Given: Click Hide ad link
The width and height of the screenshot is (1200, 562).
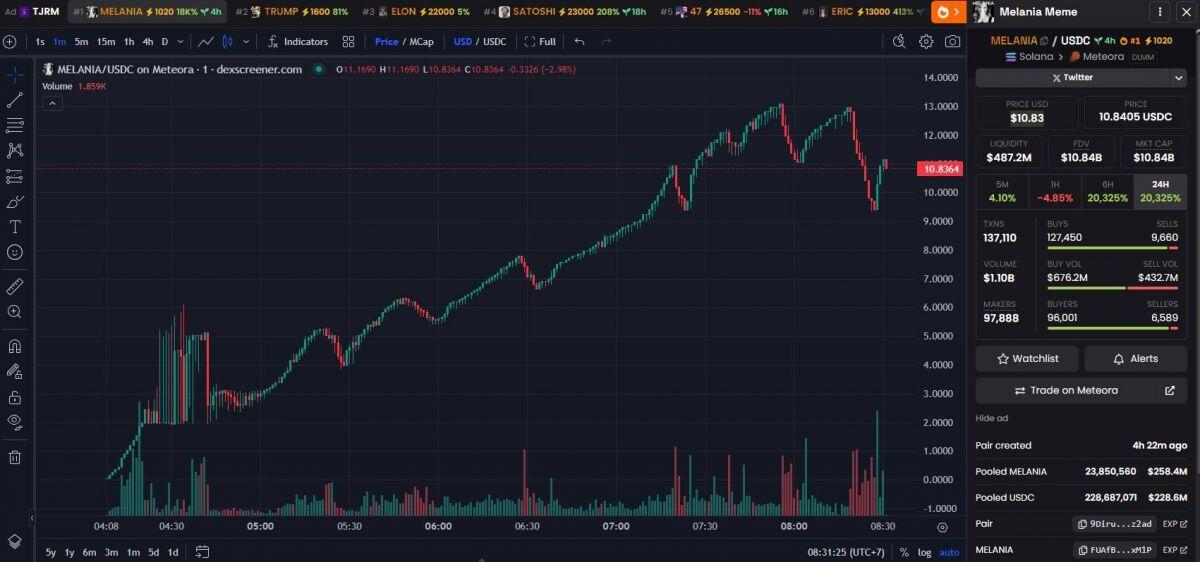Looking at the screenshot, I should pyautogui.click(x=992, y=418).
